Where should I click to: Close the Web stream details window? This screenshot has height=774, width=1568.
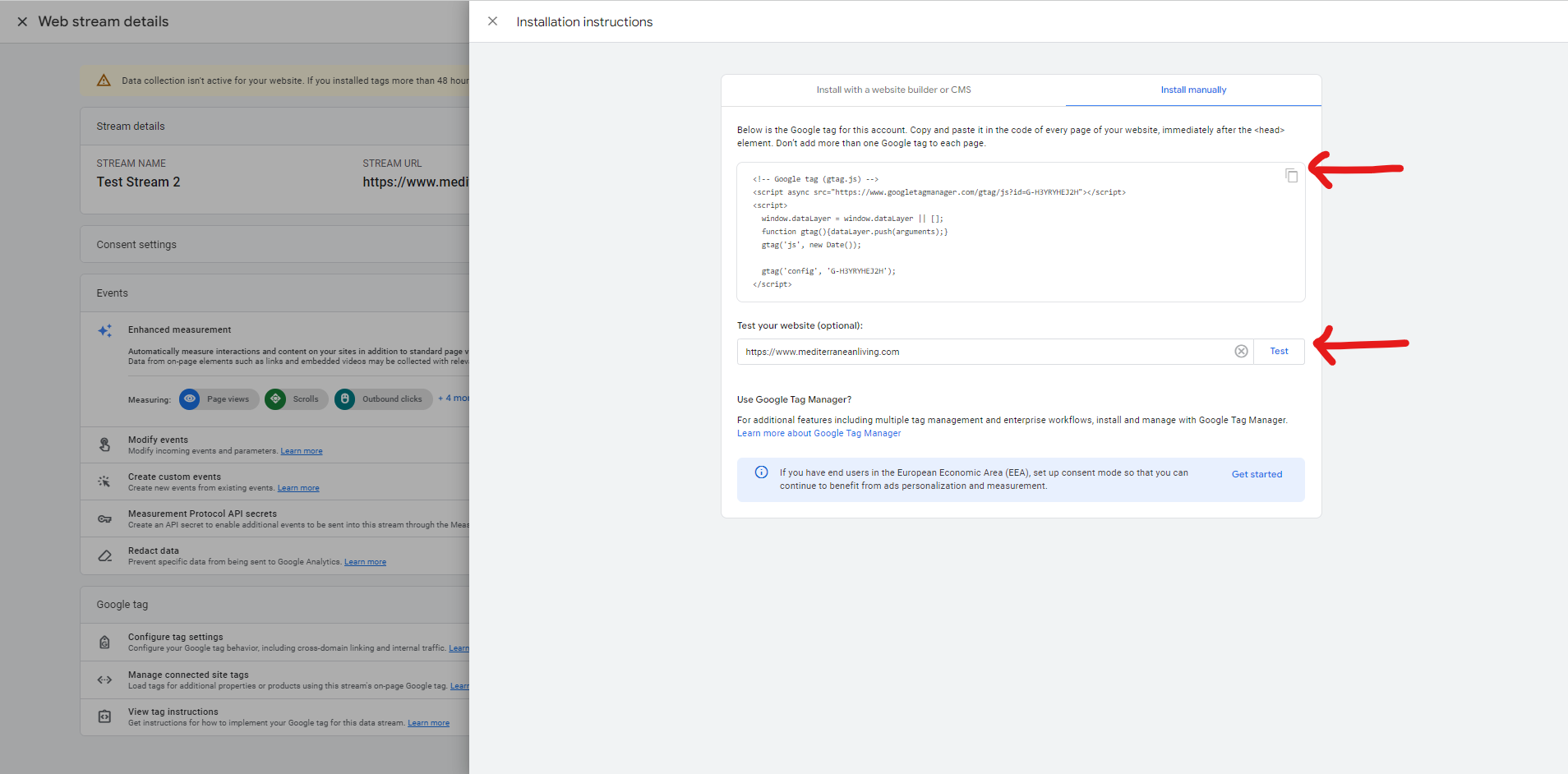pos(22,22)
